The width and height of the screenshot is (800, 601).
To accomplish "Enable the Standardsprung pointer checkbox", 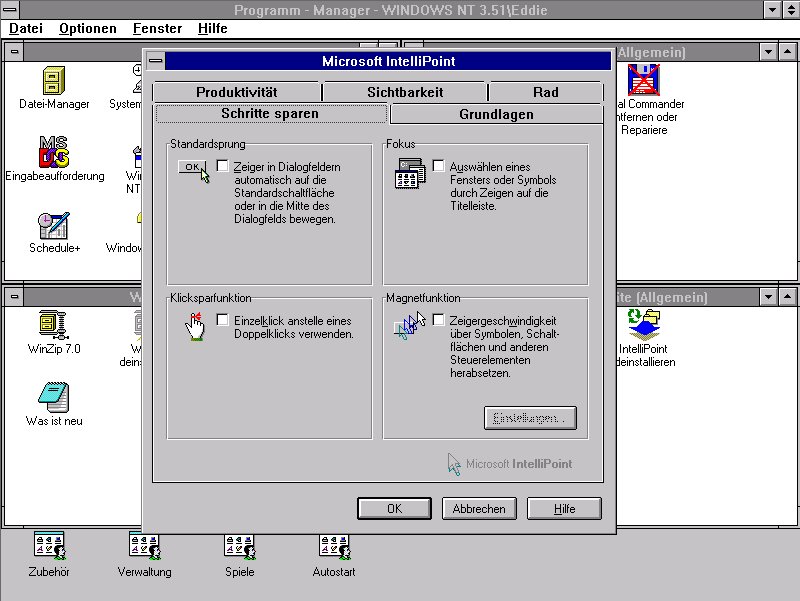I will pyautogui.click(x=222, y=166).
